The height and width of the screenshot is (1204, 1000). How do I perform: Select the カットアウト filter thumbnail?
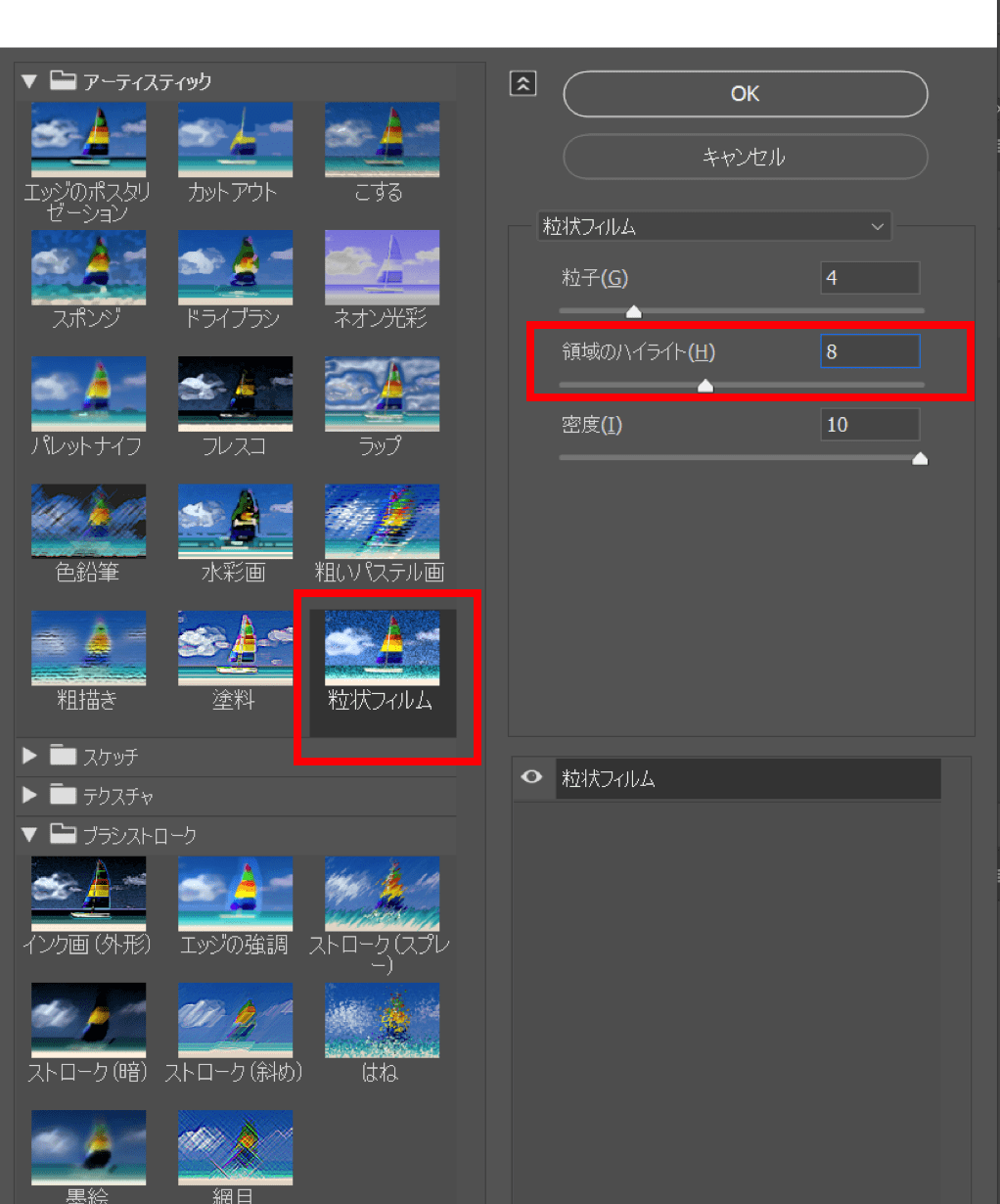point(235,140)
